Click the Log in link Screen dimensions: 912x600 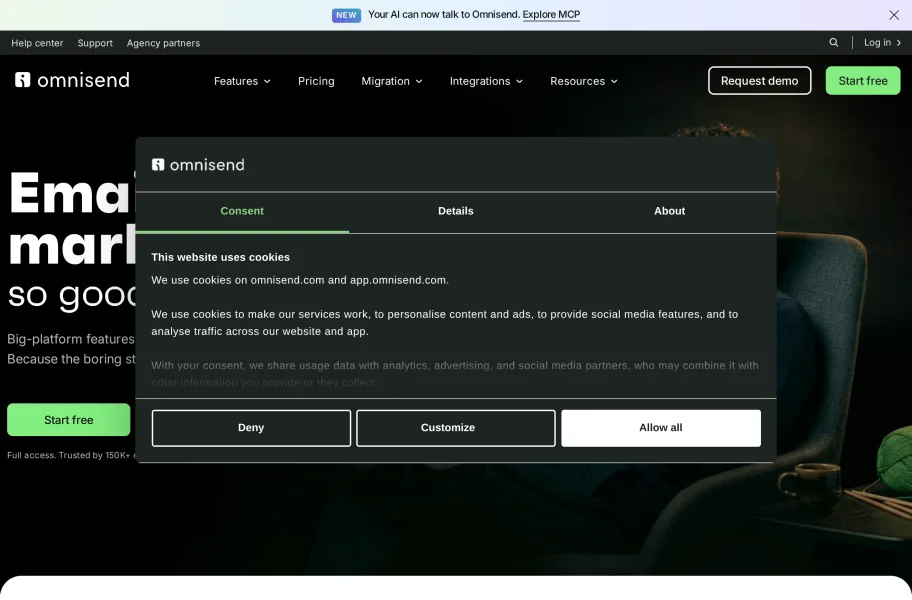(x=882, y=42)
